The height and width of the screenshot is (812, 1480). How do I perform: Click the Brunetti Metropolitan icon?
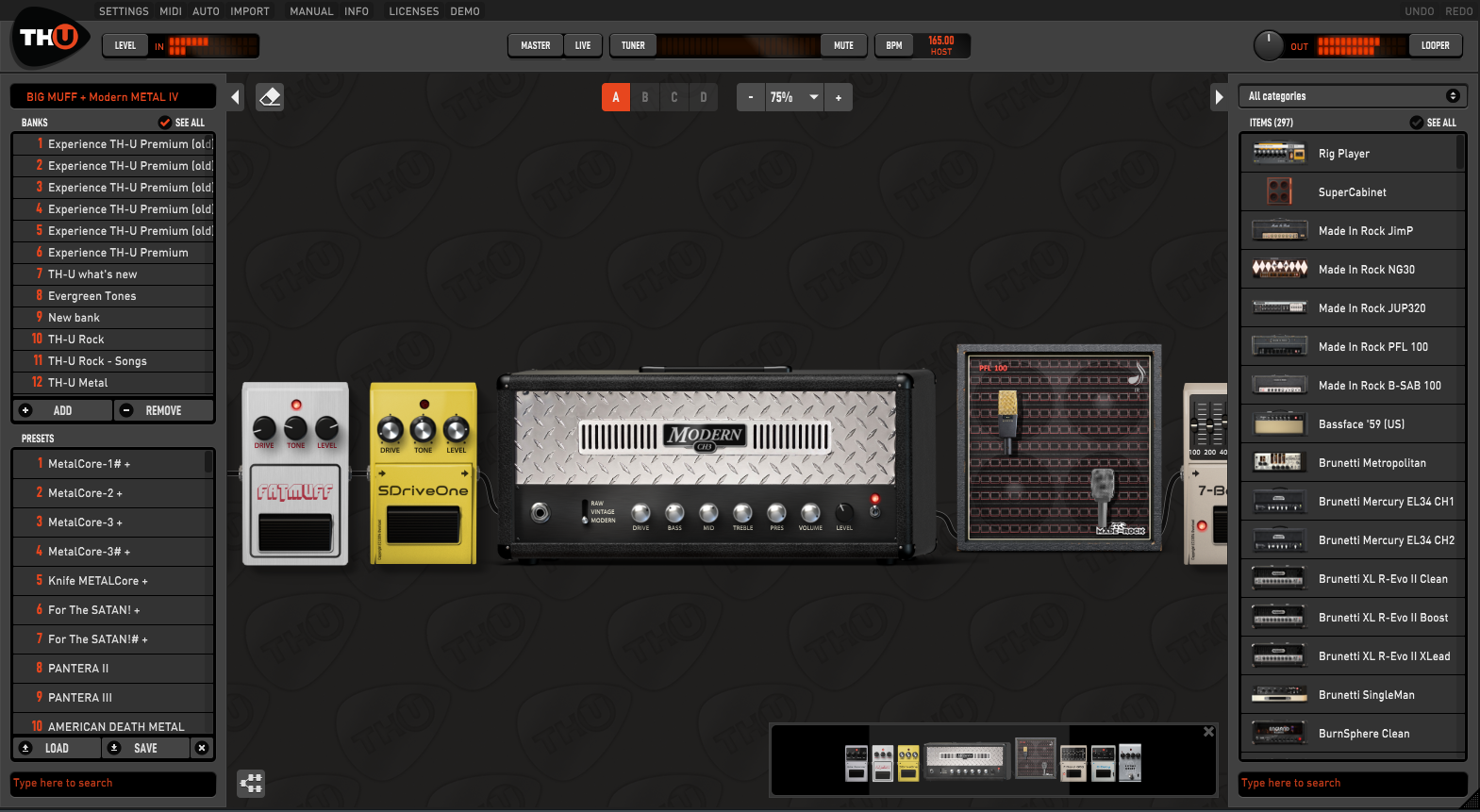click(1278, 462)
